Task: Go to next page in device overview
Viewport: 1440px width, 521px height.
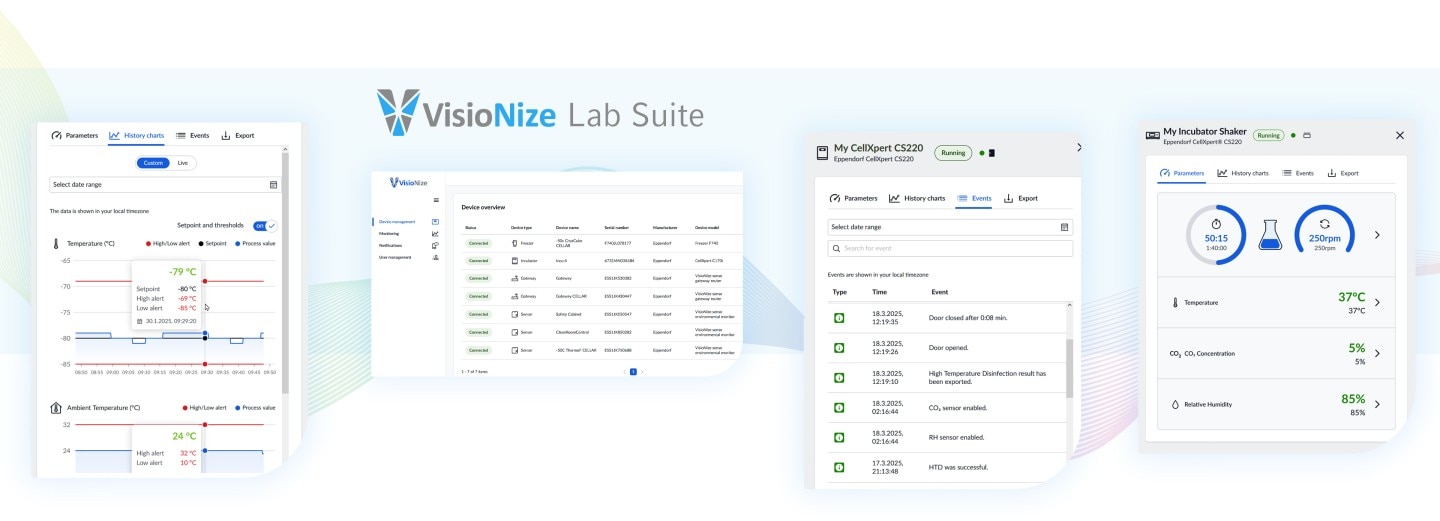Action: pos(642,371)
